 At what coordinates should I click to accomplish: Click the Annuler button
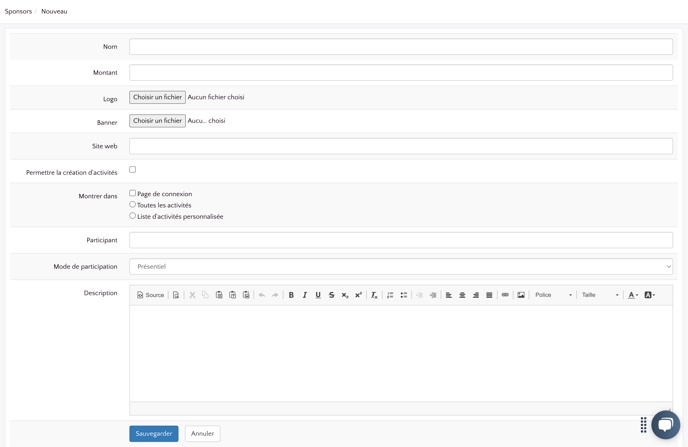click(202, 433)
